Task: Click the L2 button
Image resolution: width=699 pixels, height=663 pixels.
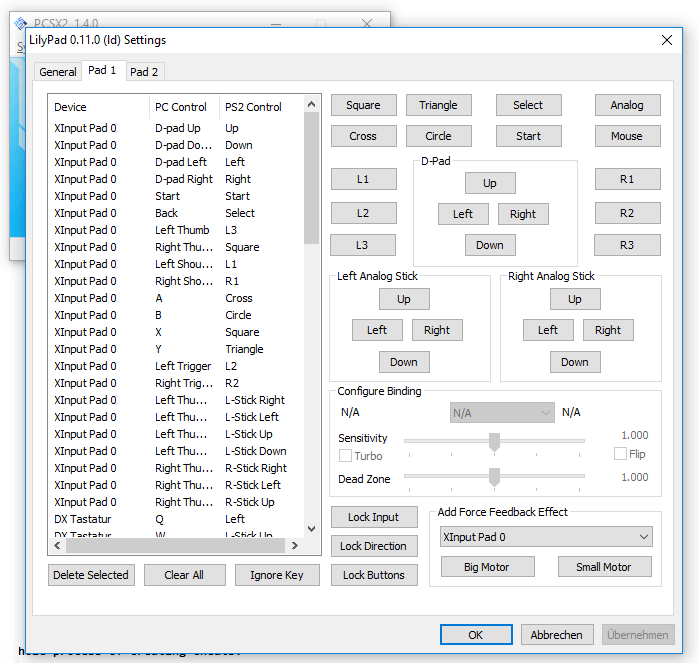Action: pos(363,213)
